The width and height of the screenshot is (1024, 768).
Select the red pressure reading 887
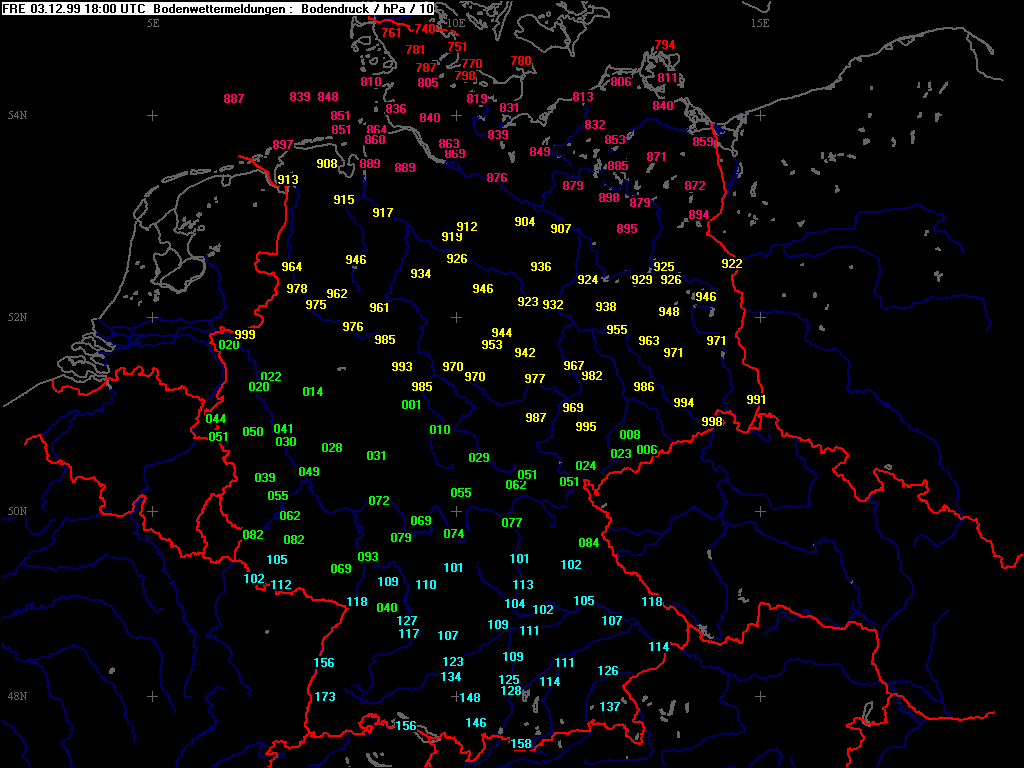234,99
